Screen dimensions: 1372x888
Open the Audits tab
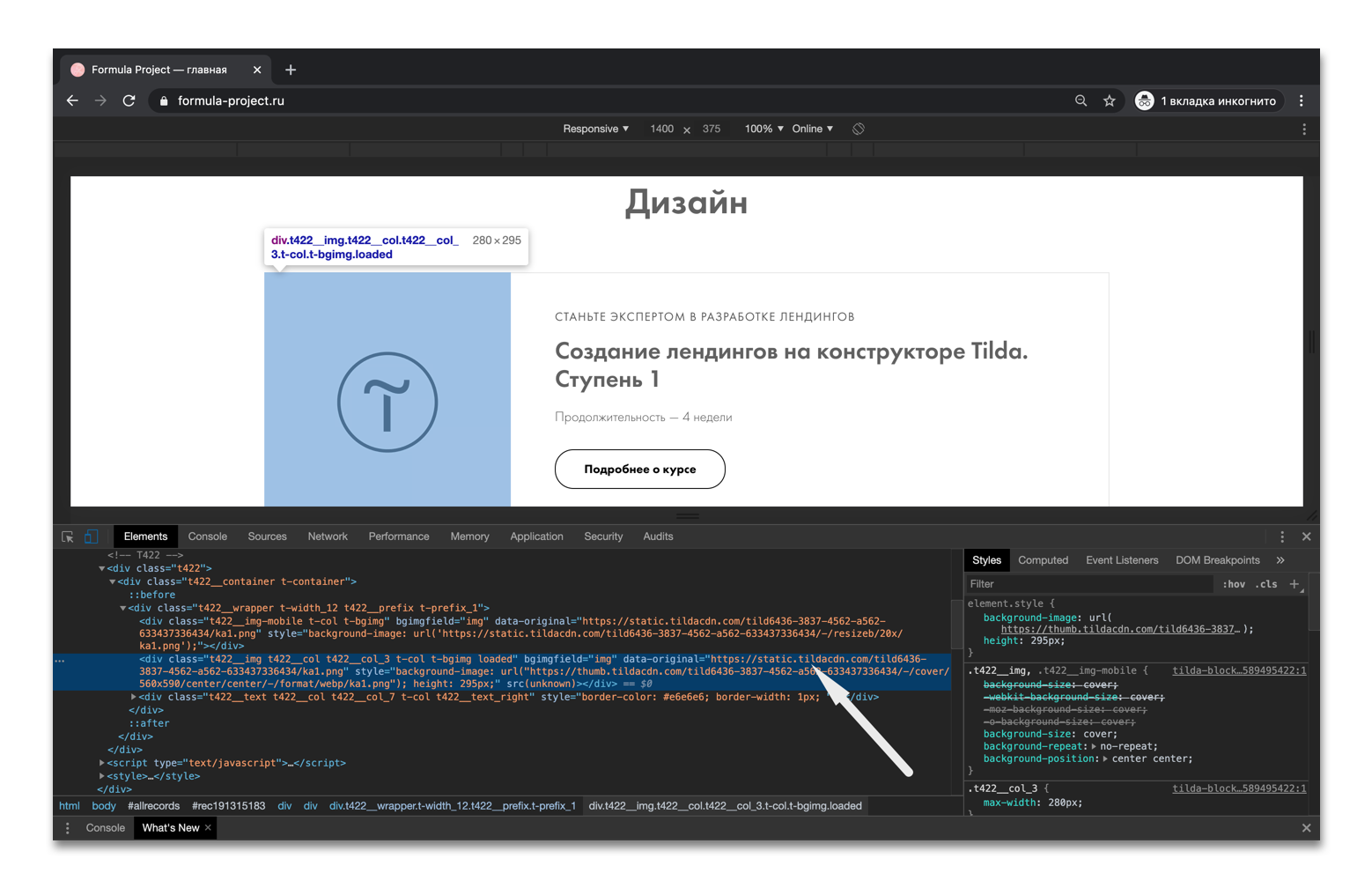click(x=658, y=536)
